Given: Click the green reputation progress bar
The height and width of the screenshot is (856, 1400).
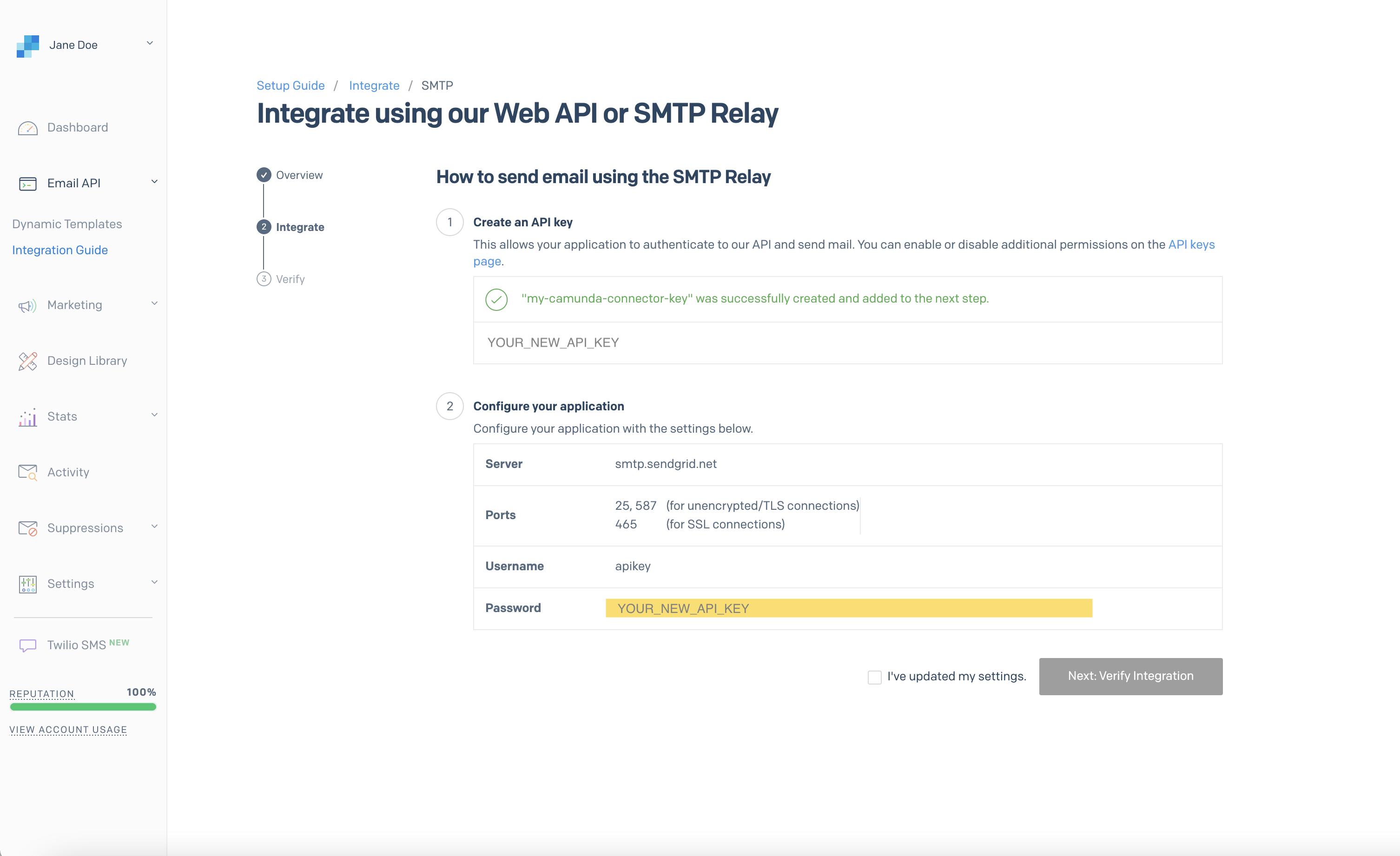Looking at the screenshot, I should click(83, 707).
